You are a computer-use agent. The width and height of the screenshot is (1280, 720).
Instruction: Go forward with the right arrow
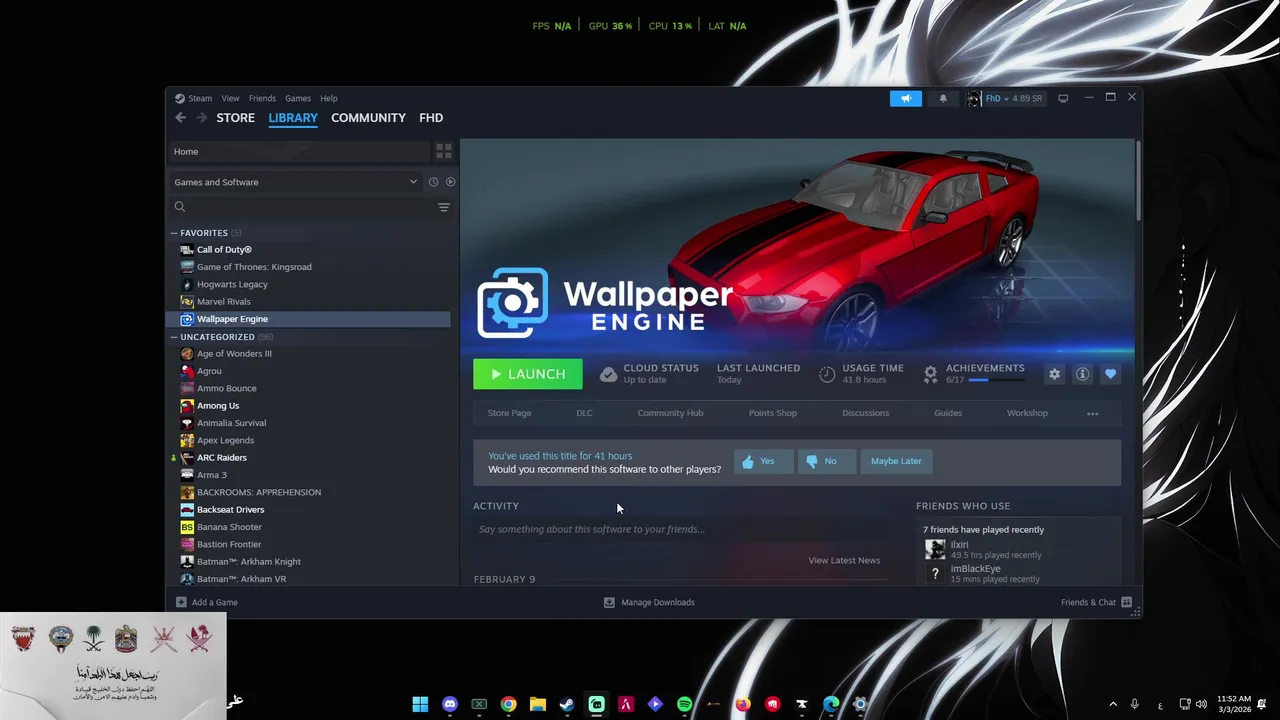[x=202, y=117]
